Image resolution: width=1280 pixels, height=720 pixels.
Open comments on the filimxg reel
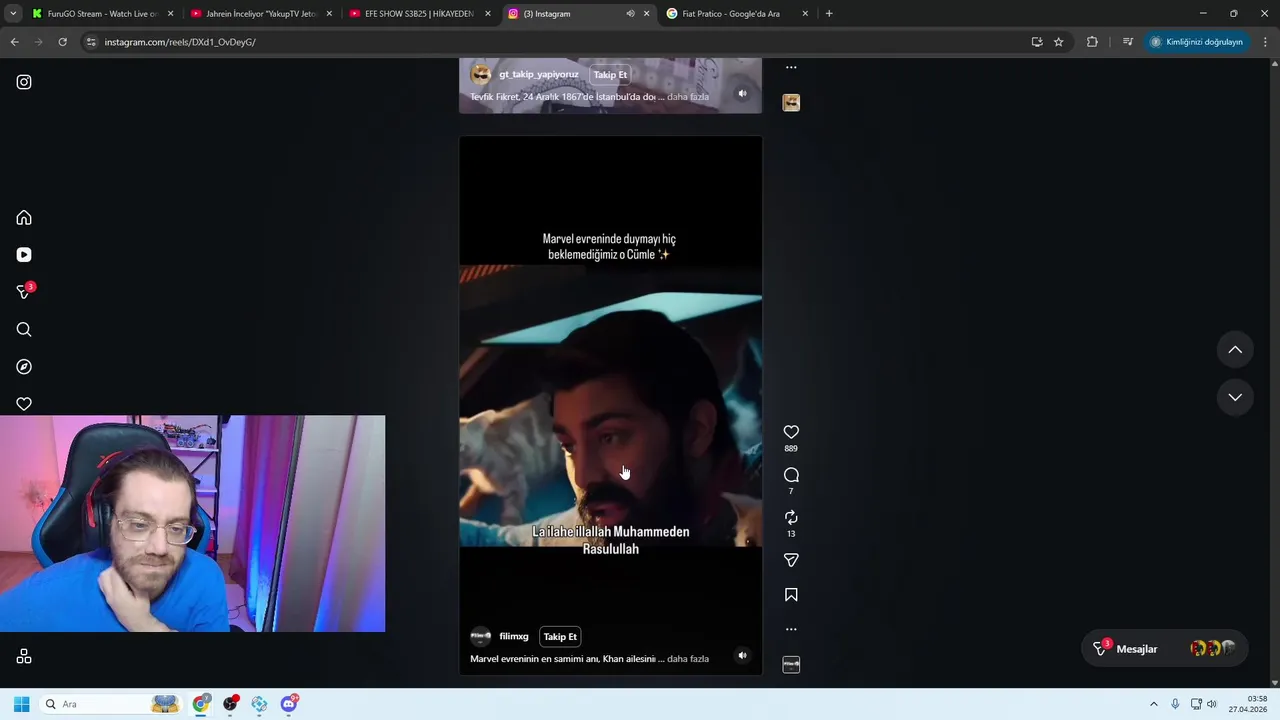[x=791, y=475]
